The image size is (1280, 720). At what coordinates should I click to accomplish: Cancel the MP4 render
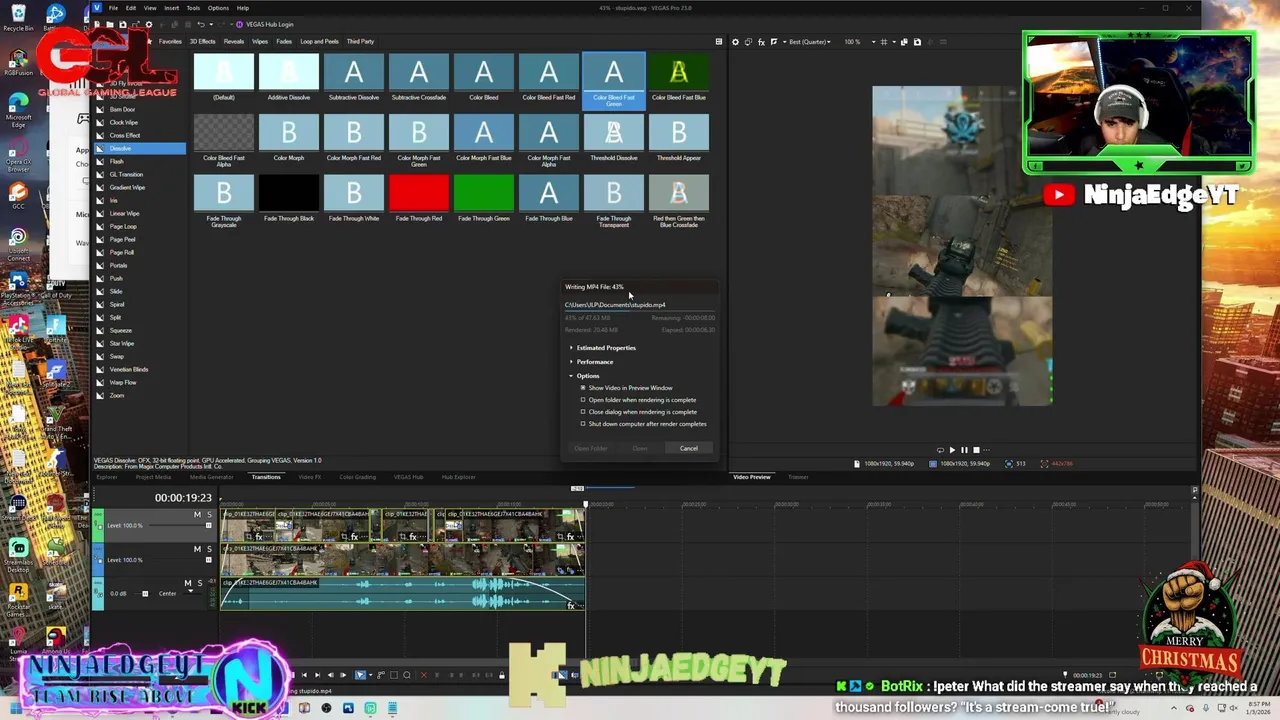pyautogui.click(x=689, y=448)
